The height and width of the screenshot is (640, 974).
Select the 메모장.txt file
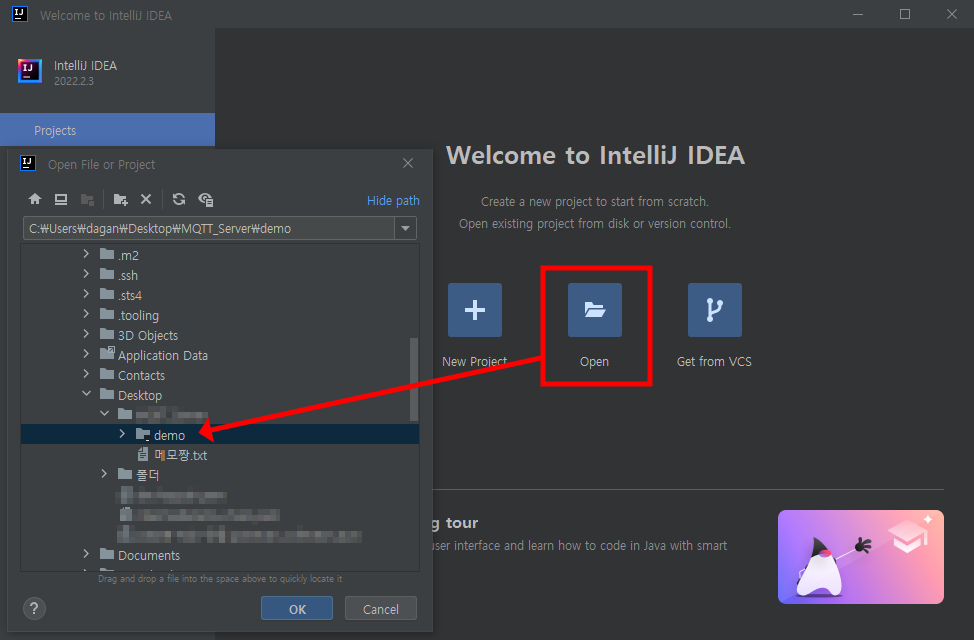point(173,455)
